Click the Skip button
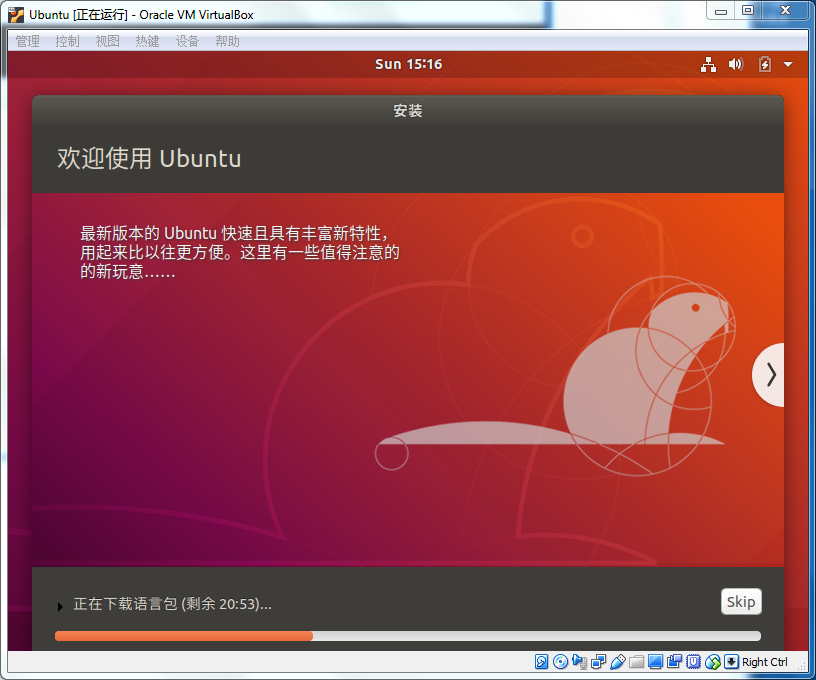 pos(741,601)
